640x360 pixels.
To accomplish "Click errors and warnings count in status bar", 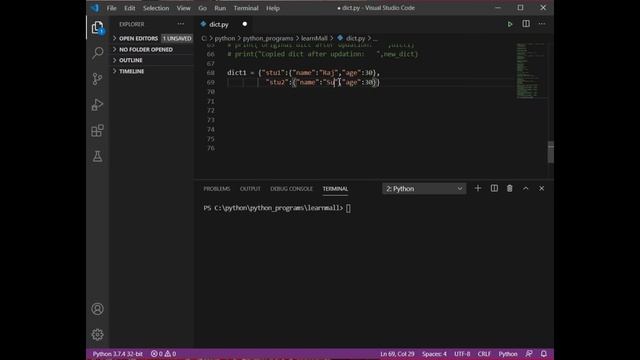I will (x=163, y=354).
